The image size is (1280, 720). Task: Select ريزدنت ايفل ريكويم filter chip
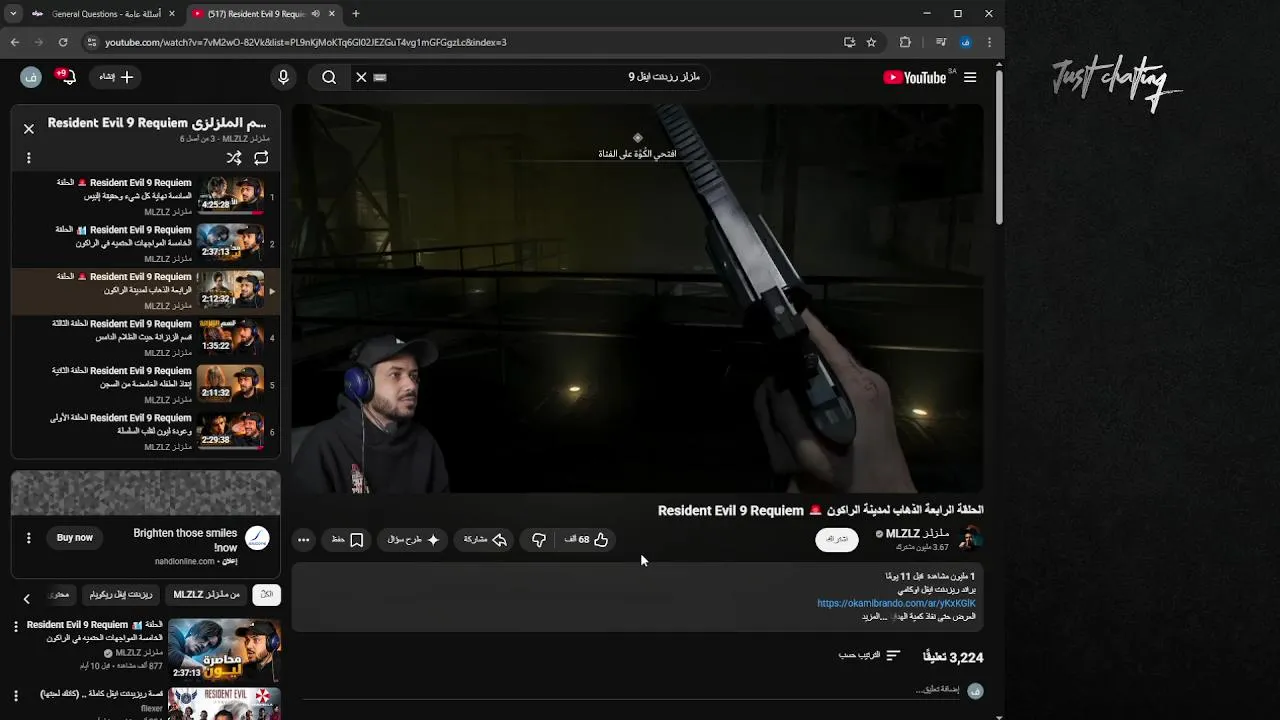pyautogui.click(x=121, y=595)
